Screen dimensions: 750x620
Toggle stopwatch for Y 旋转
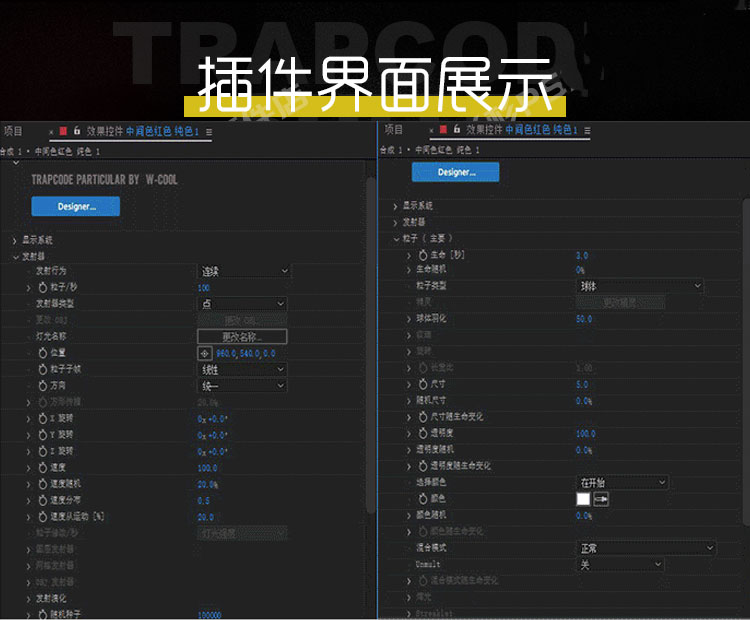point(43,435)
